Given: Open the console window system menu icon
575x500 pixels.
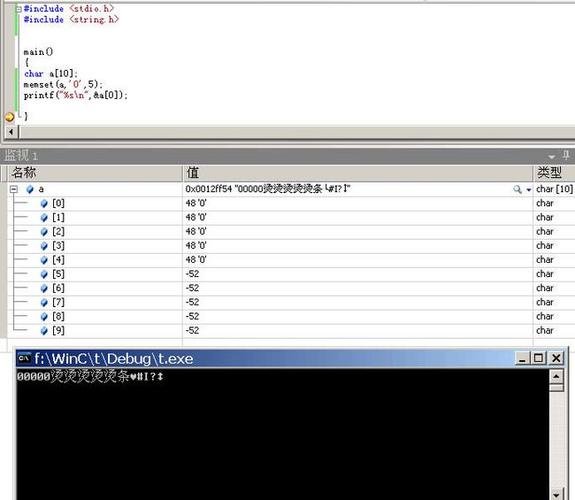Looking at the screenshot, I should coord(25,358).
